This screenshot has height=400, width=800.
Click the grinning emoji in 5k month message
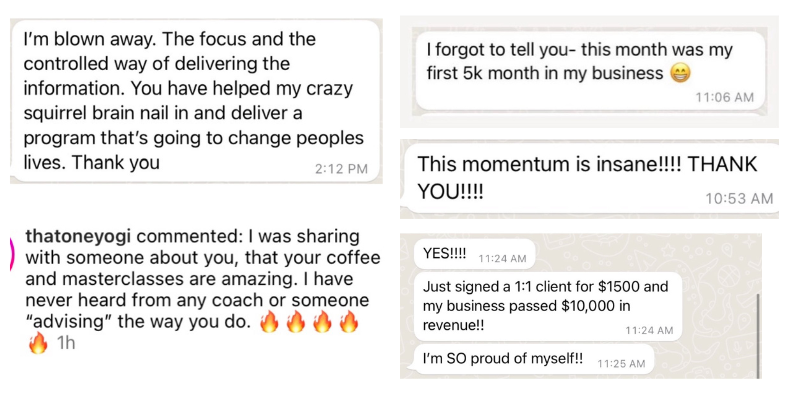(680, 73)
